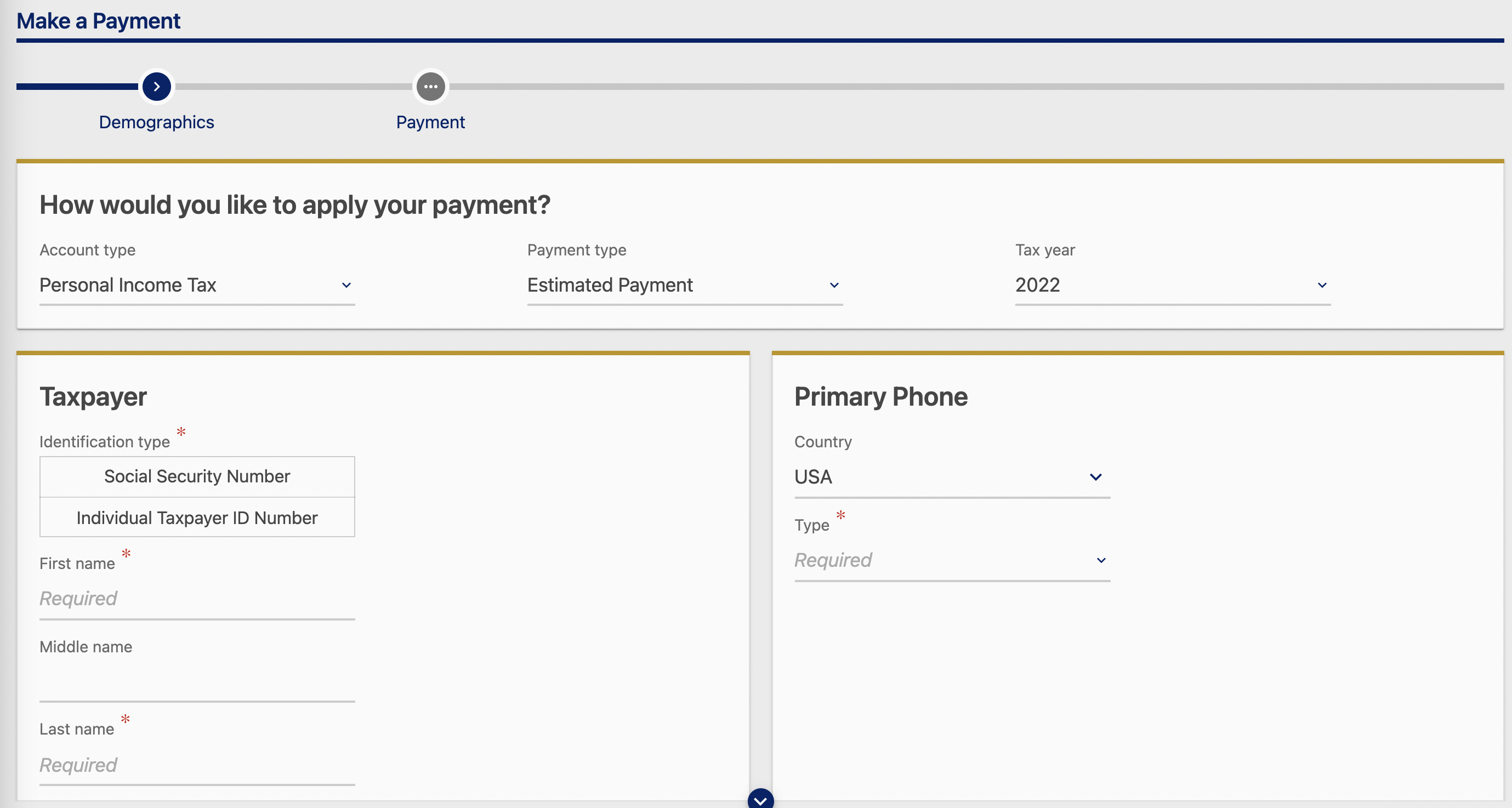This screenshot has height=808, width=1512.
Task: Click the Payment step ellipsis icon
Action: (431, 87)
